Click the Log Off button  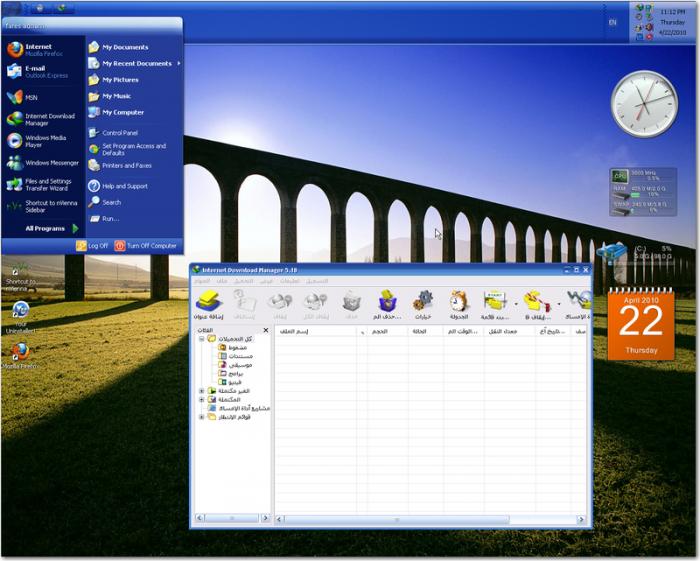click(x=92, y=245)
